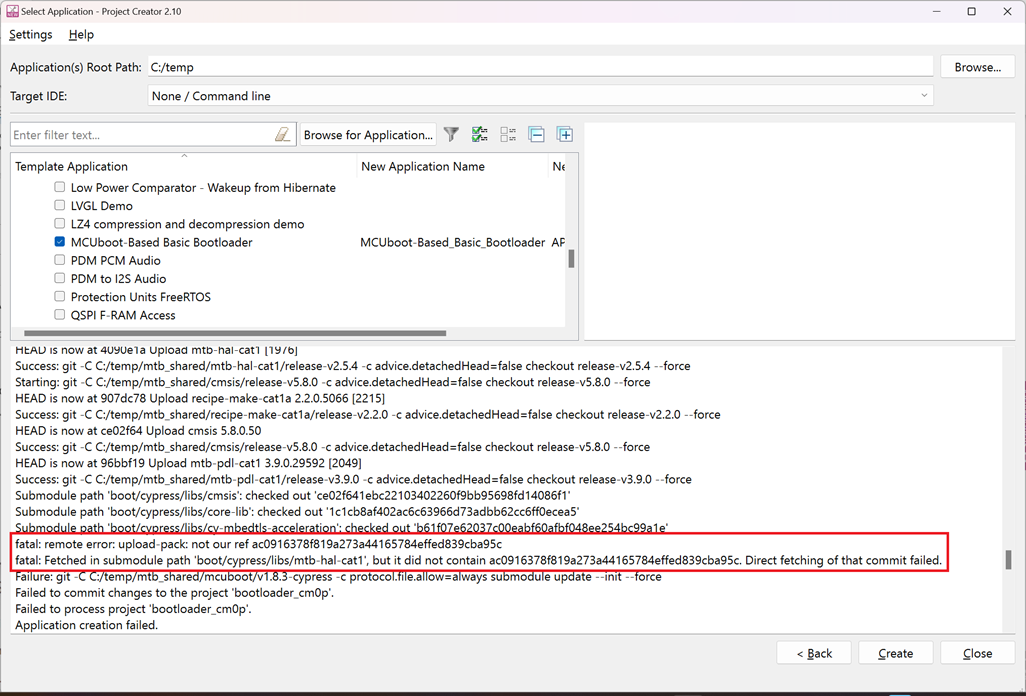Image resolution: width=1026 pixels, height=696 pixels.
Task: Open the Help menu
Action: 81,34
